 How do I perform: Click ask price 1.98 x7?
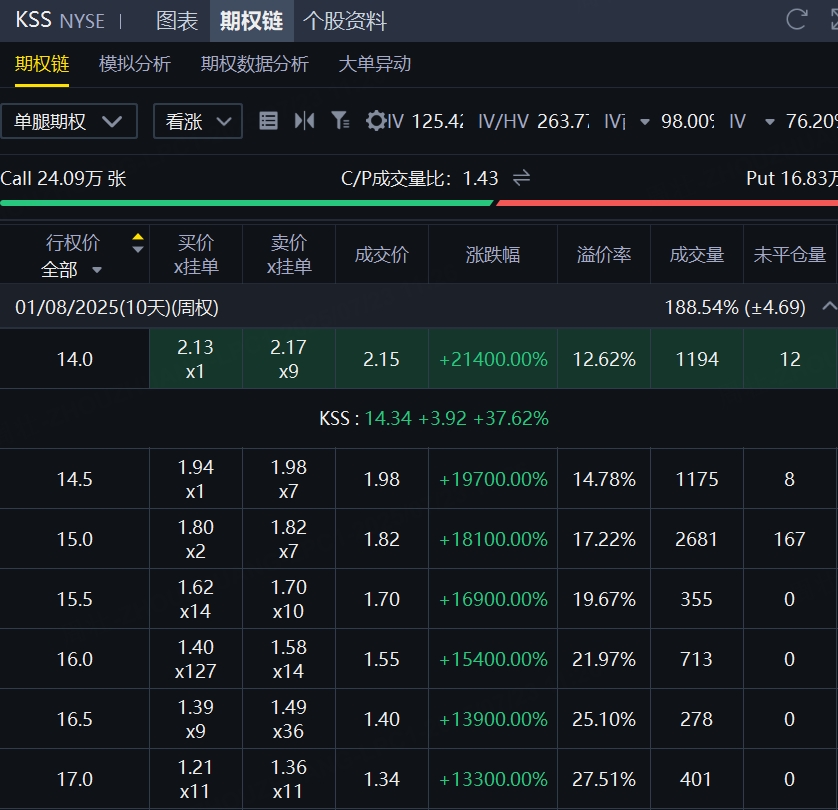(x=289, y=479)
